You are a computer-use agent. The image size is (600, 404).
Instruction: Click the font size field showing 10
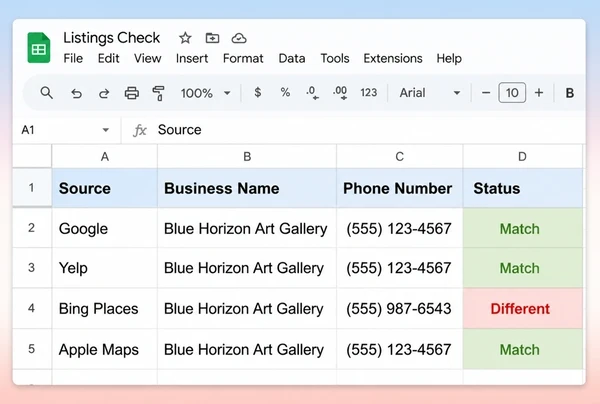point(512,93)
